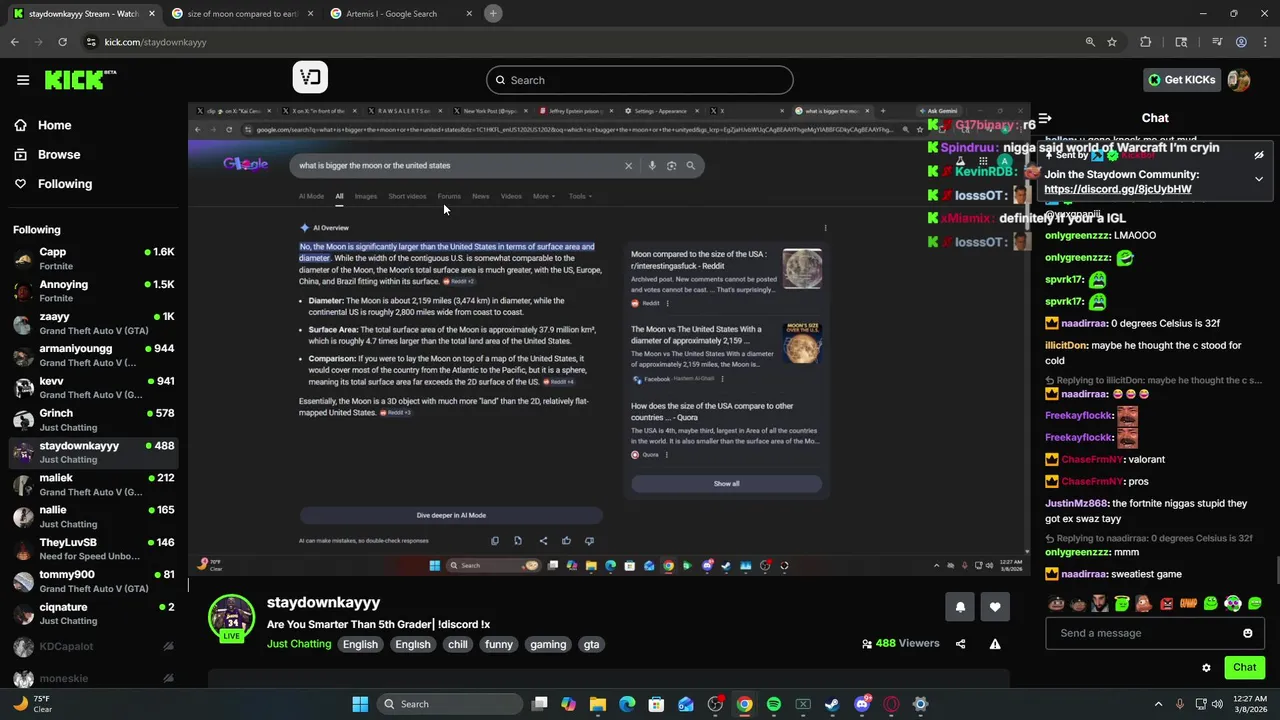
Task: Click the funny tag
Action: [499, 645]
